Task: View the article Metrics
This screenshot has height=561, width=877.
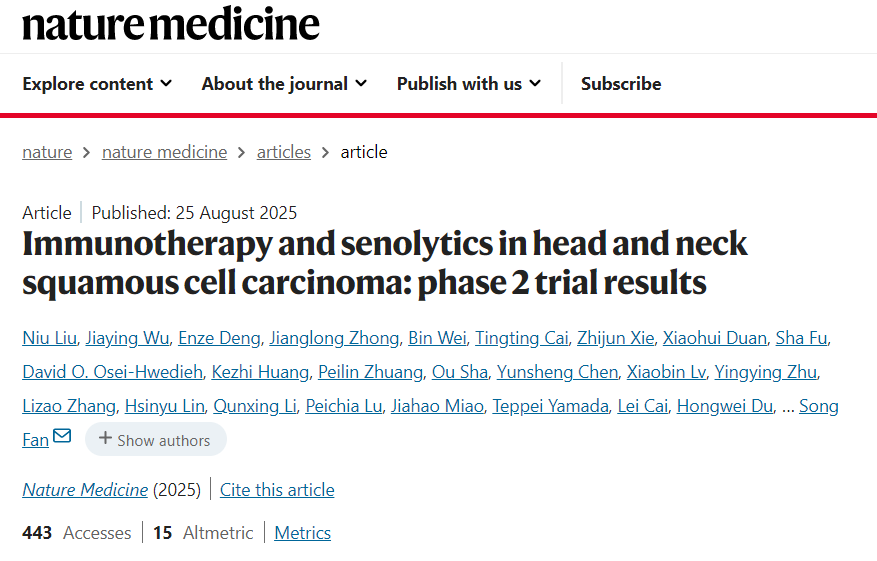Action: pos(302,533)
